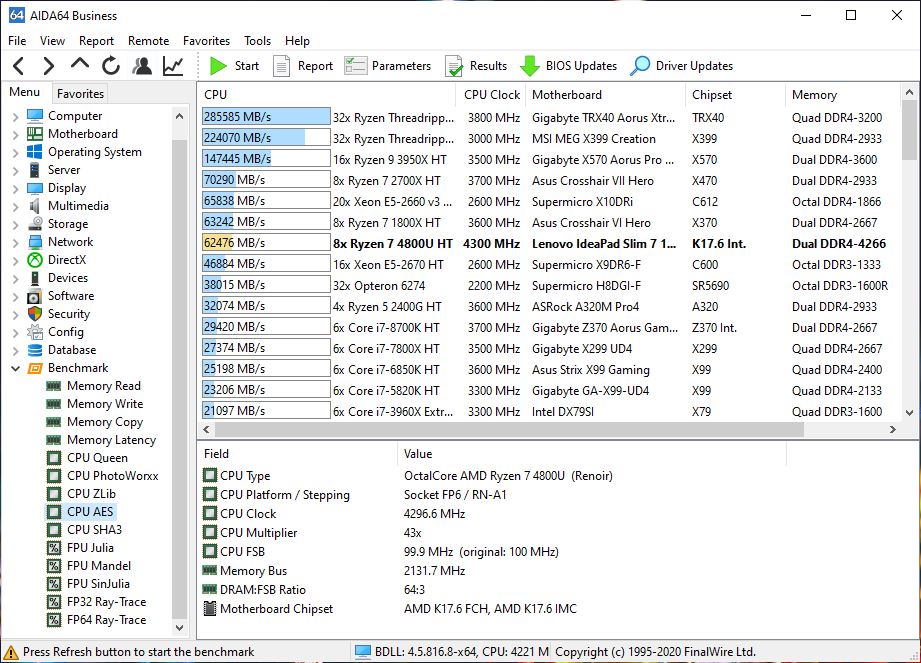Image resolution: width=921 pixels, height=663 pixels.
Task: Open the Report menu
Action: tap(96, 41)
